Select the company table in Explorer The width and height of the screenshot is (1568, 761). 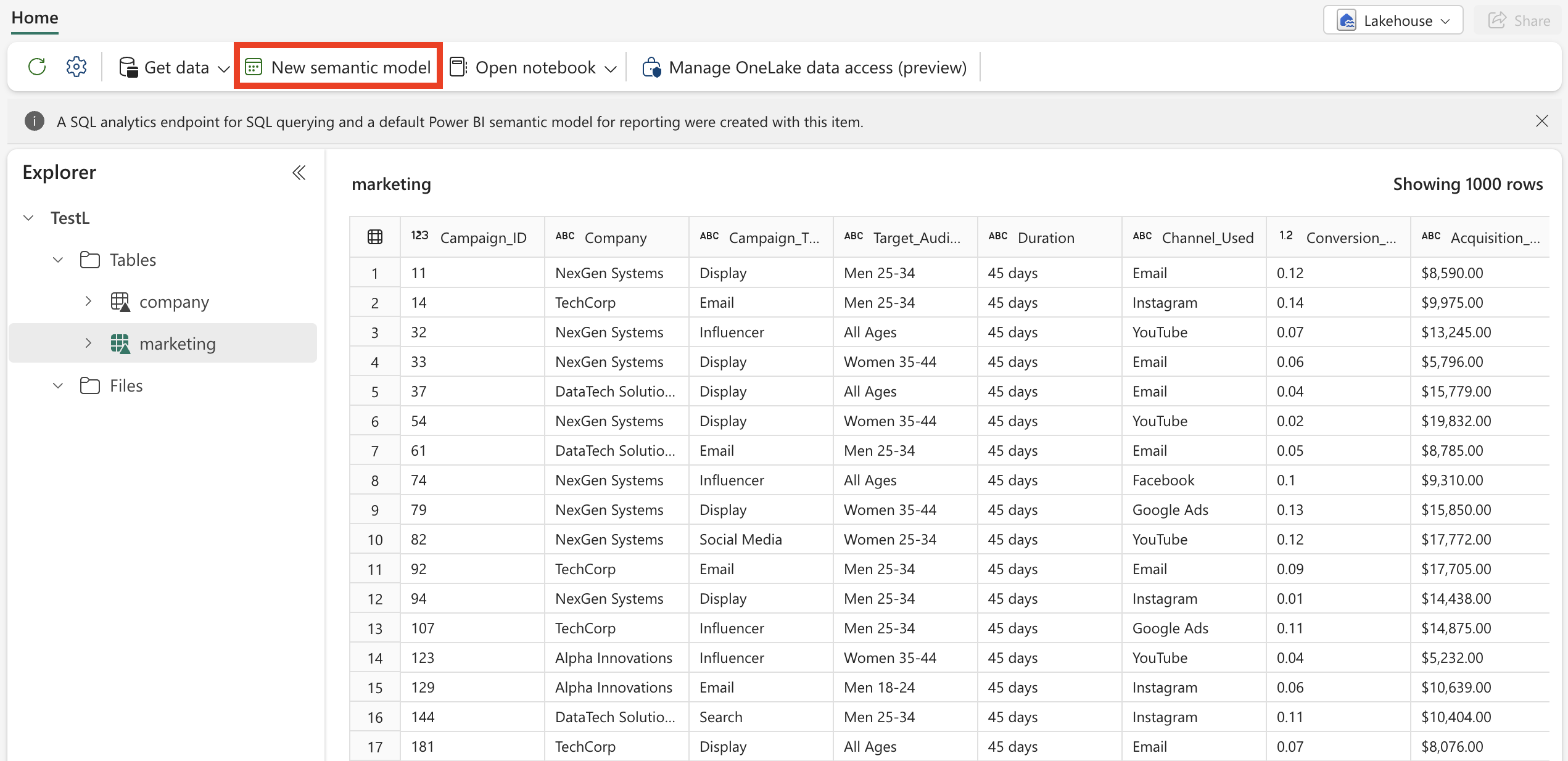[163, 302]
